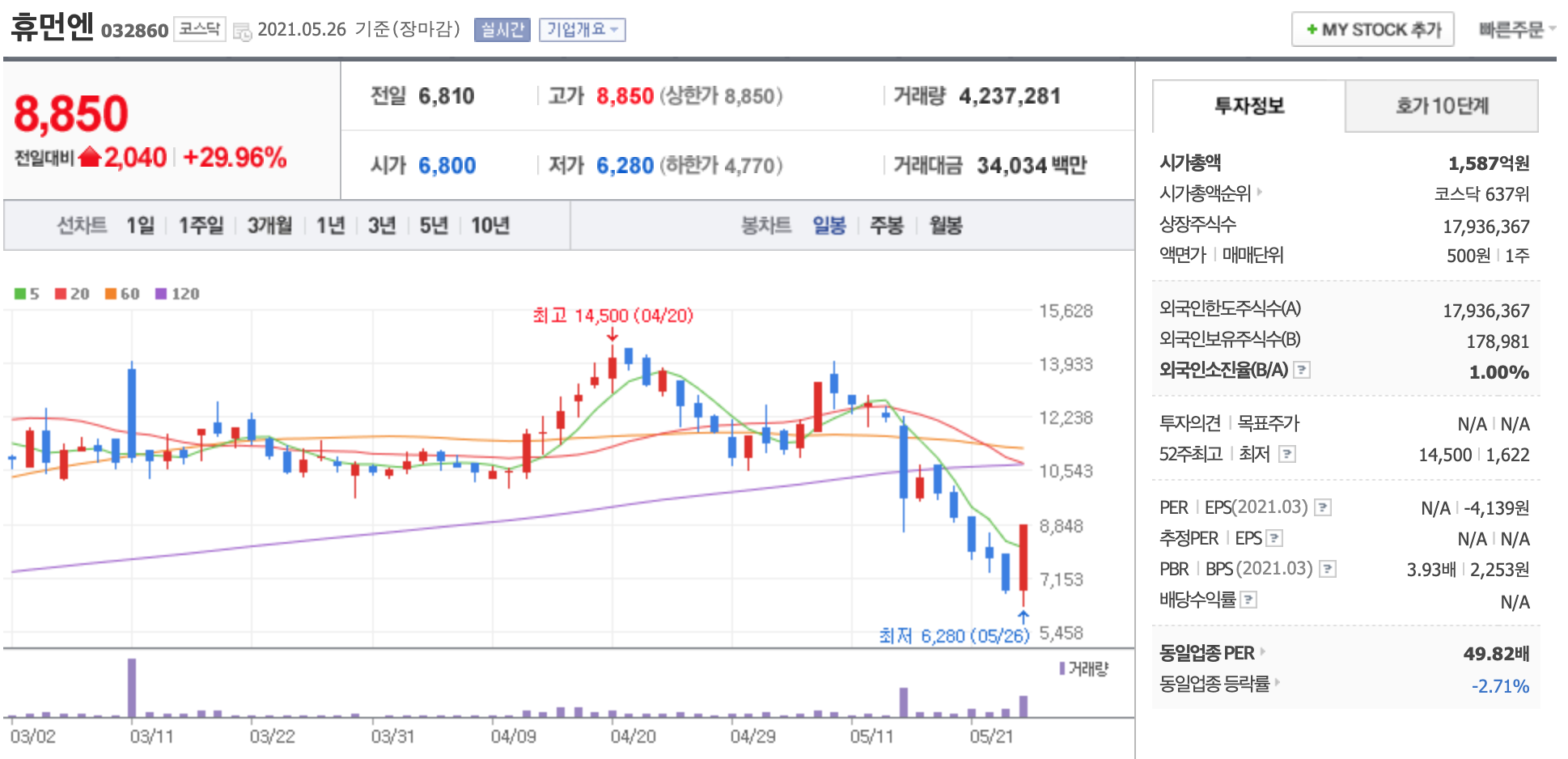Expand the 빠른주문 dropdown
Viewport: 1568px width, 759px height.
click(x=1517, y=30)
